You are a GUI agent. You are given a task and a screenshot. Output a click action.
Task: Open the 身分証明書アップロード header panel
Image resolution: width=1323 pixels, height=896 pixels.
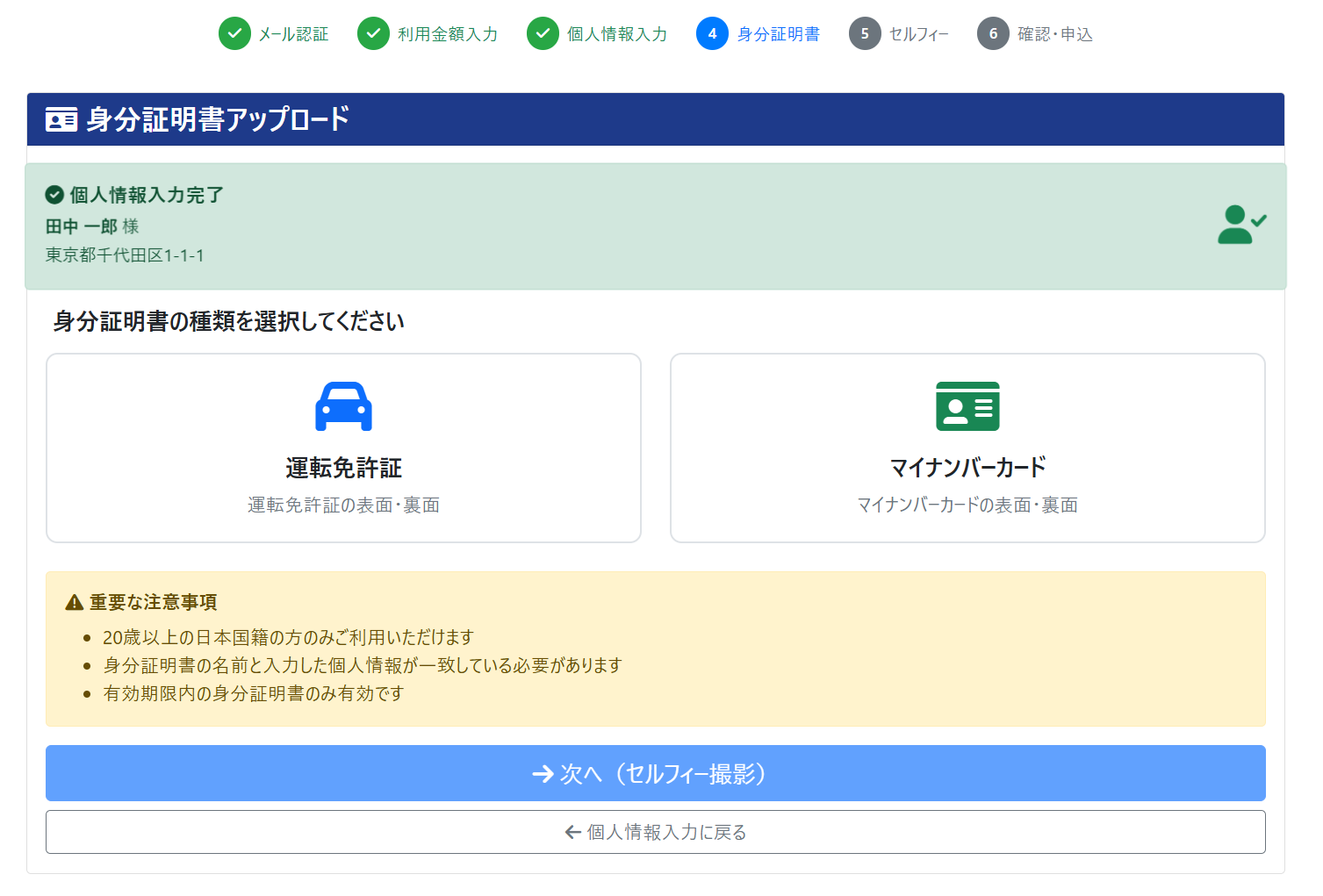coord(654,118)
